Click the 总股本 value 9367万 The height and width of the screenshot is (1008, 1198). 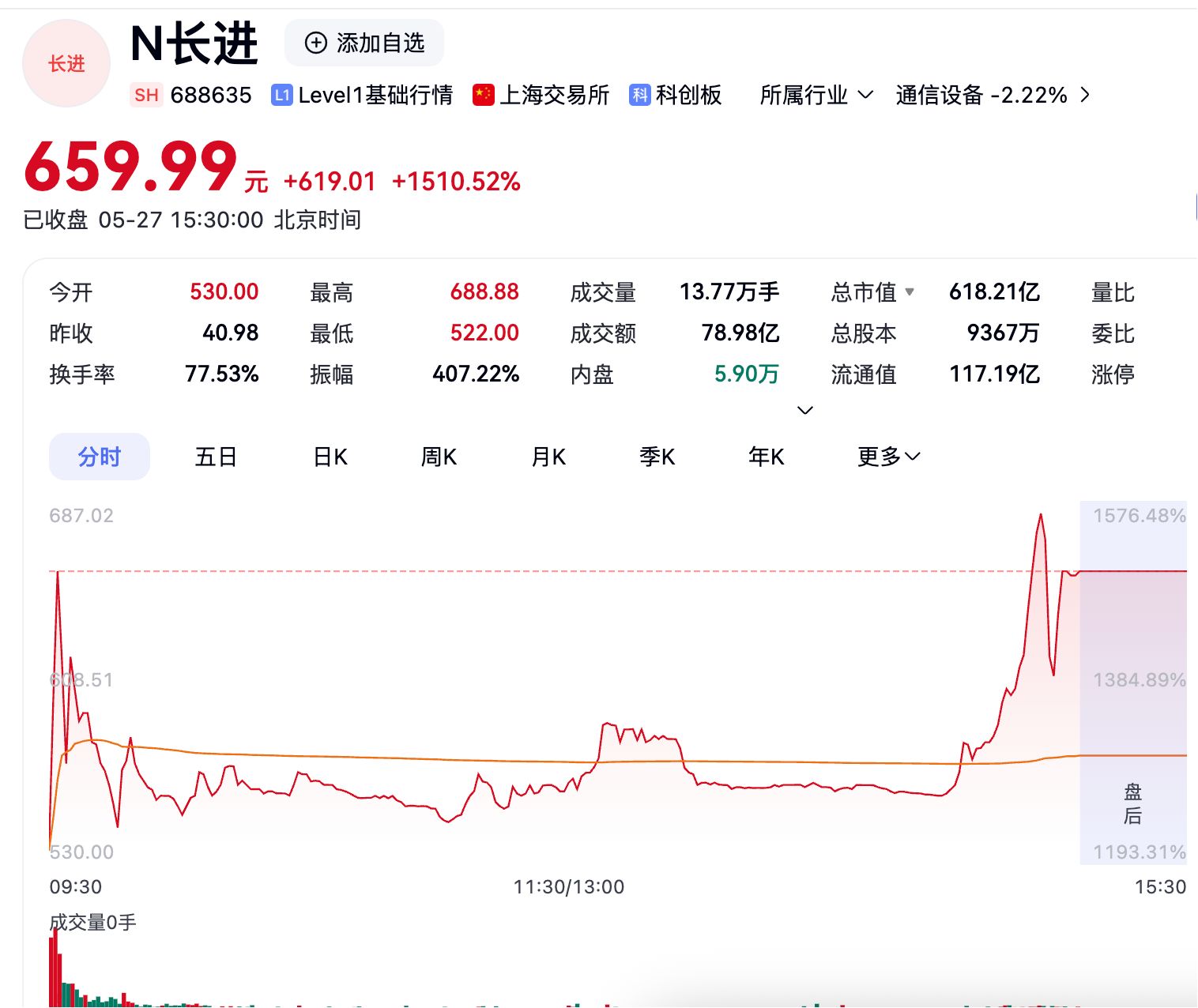point(1004,333)
